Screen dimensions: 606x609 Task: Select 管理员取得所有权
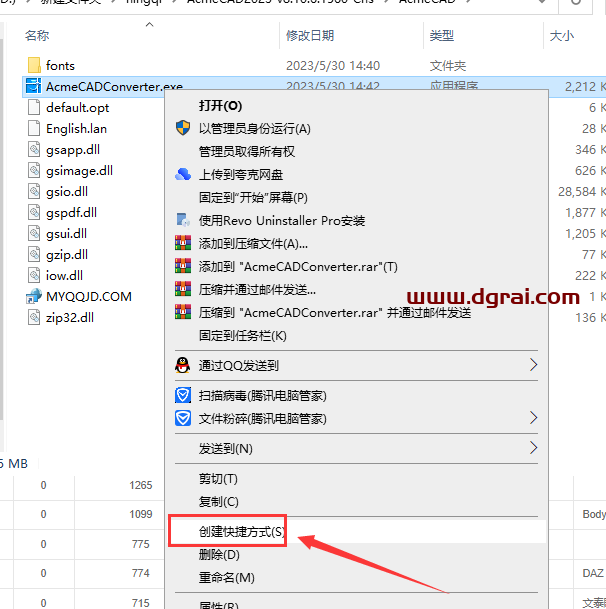(x=247, y=151)
